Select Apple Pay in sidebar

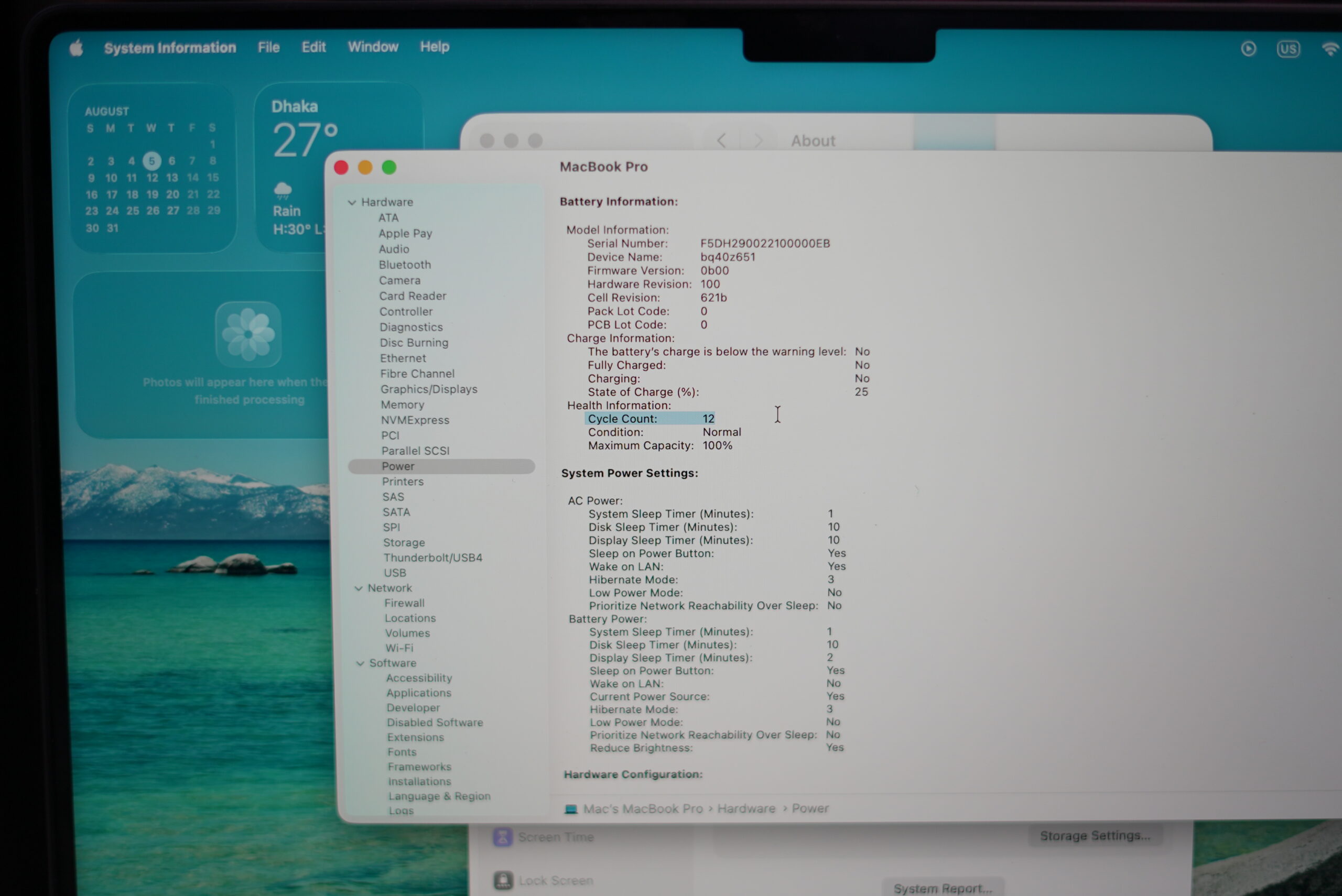tap(405, 234)
